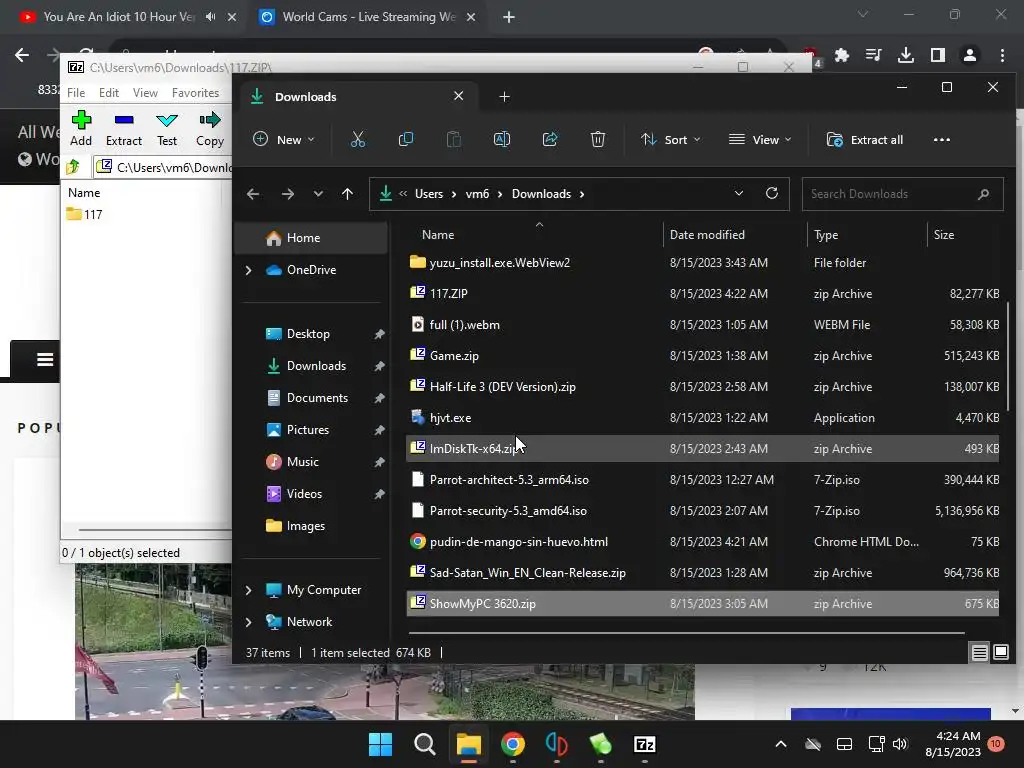Switch to large thumbnails view icon
The image size is (1024, 768).
click(1001, 652)
